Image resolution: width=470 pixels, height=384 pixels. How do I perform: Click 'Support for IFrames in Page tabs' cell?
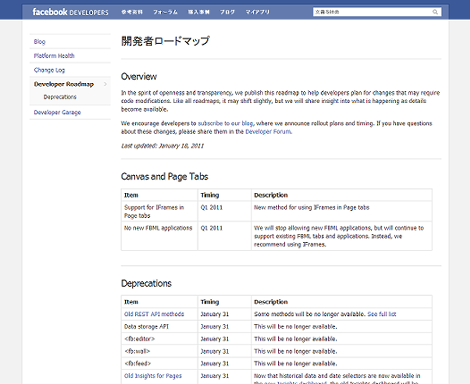point(159,211)
